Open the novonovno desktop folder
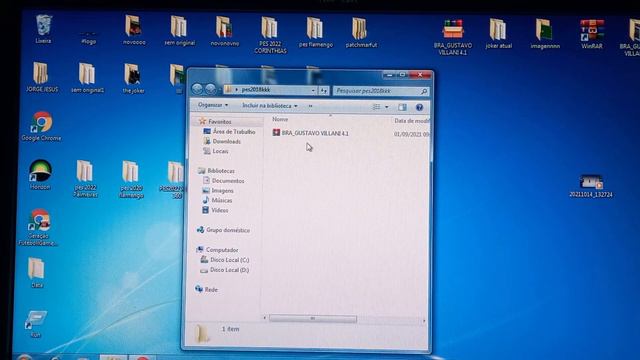 [x=224, y=31]
